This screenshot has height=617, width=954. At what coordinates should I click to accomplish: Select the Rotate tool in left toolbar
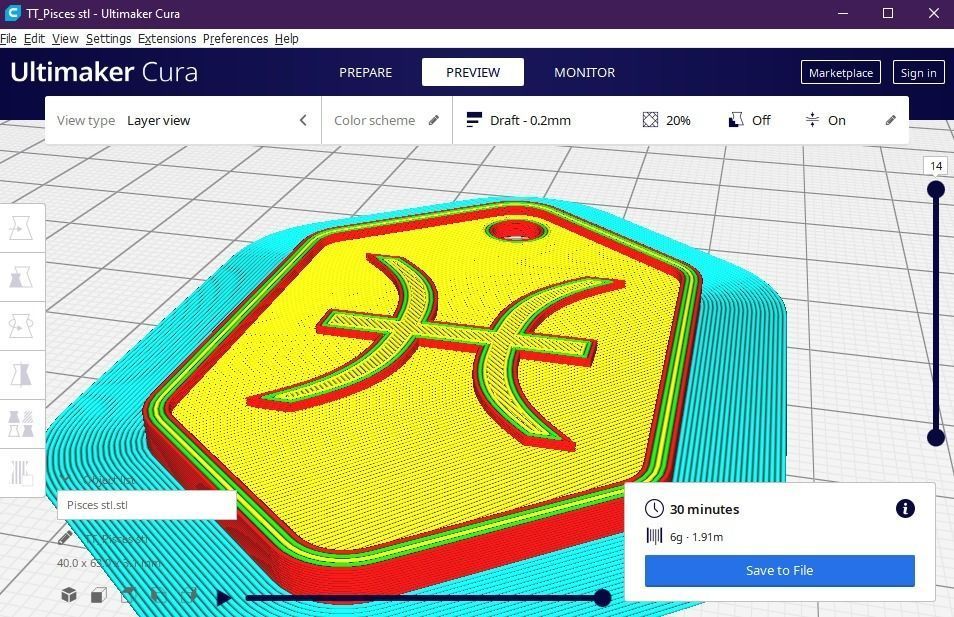pyautogui.click(x=21, y=326)
